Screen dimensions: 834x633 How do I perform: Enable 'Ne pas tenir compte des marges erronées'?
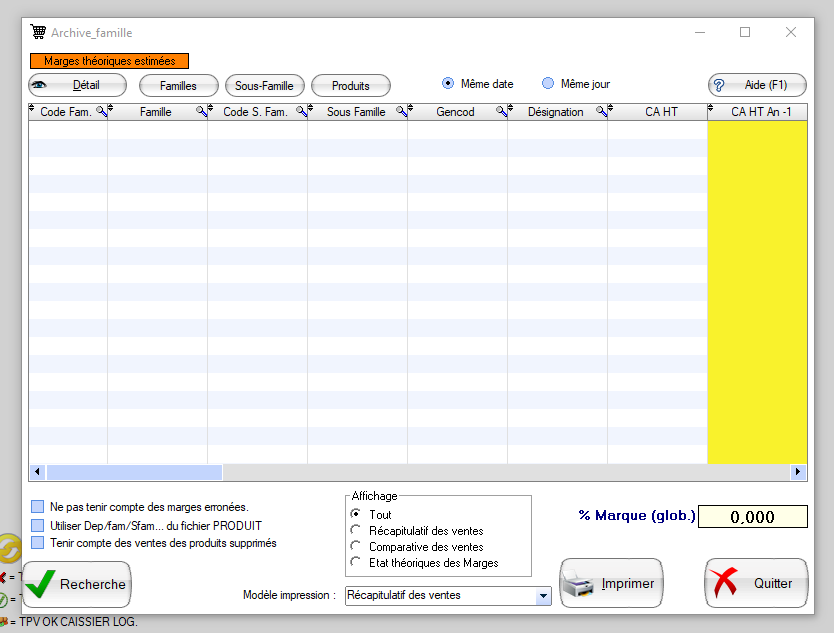pos(38,507)
